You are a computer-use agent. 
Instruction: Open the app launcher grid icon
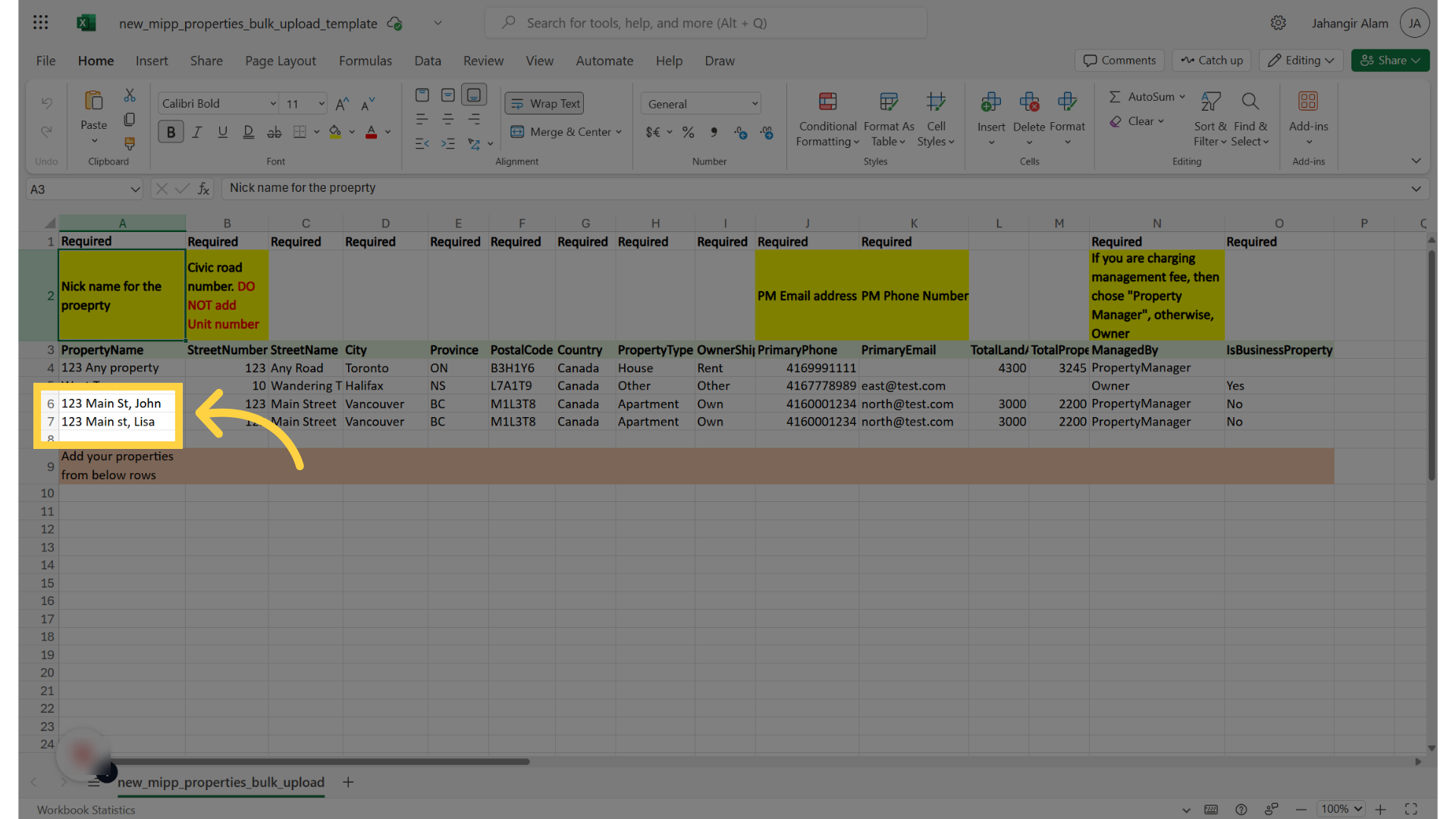click(x=41, y=23)
